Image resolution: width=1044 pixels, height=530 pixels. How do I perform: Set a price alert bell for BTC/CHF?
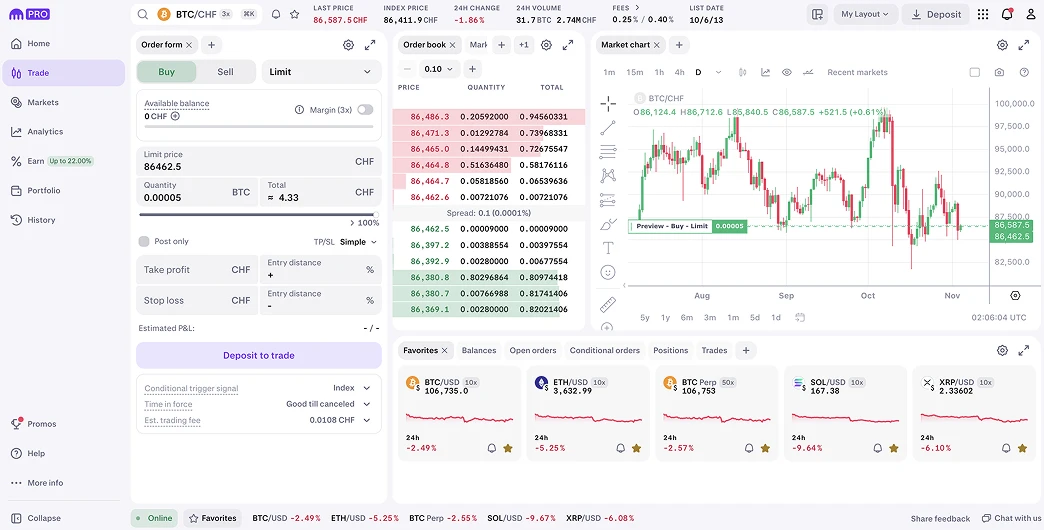click(x=276, y=14)
